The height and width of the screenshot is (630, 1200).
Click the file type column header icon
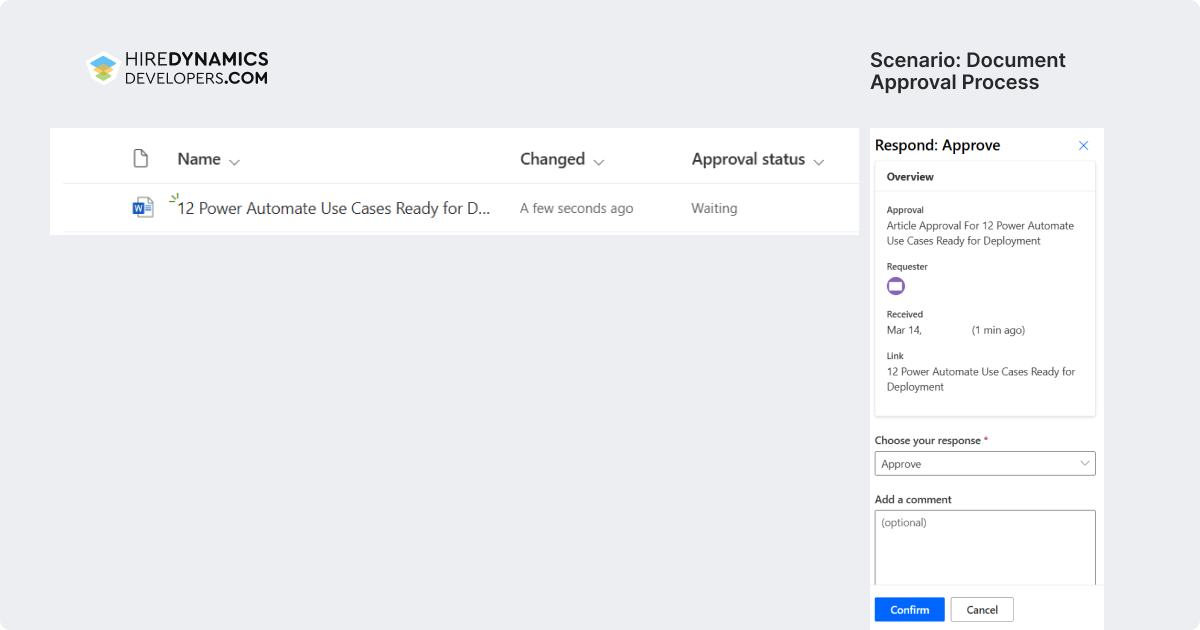coord(141,158)
